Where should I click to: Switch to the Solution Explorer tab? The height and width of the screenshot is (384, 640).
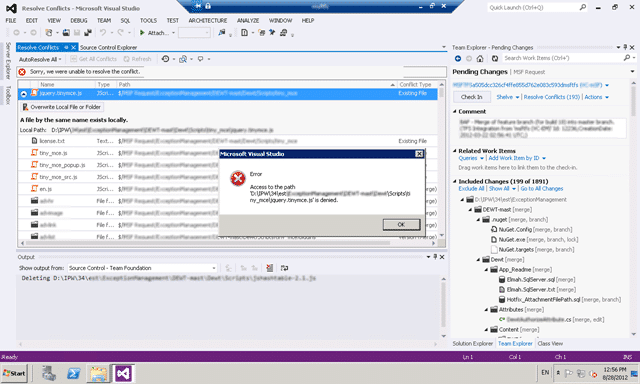(x=472, y=344)
